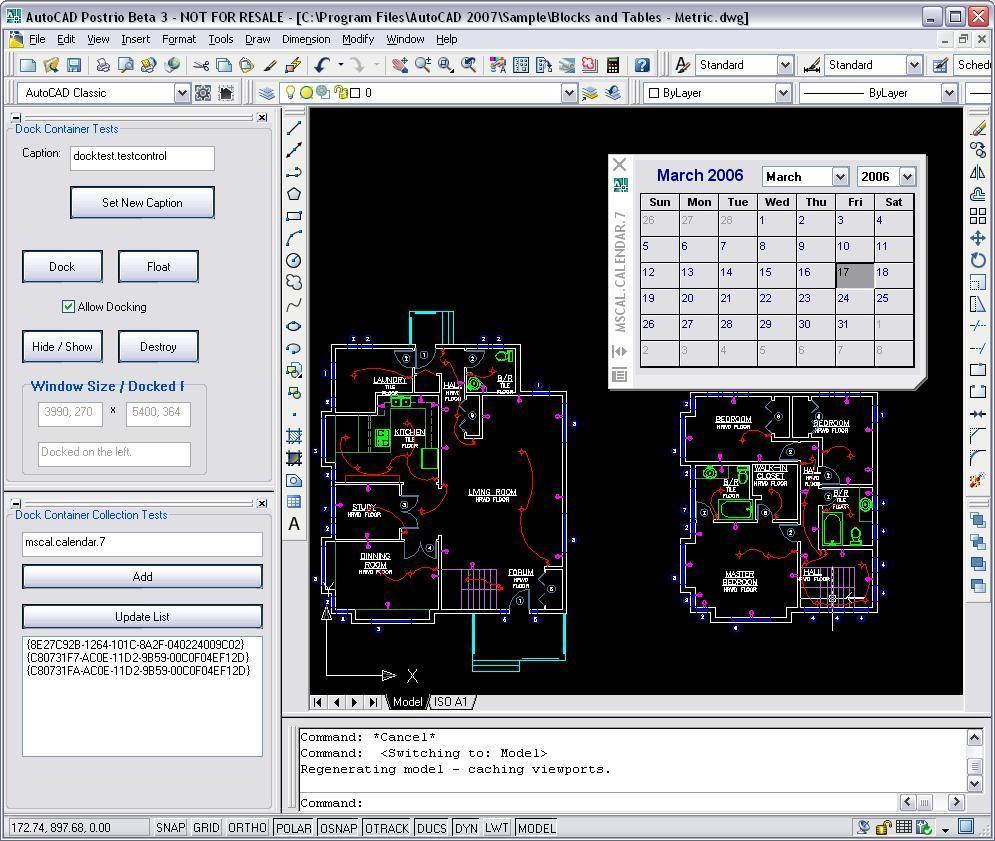Open the ByLayer color control
The width and height of the screenshot is (995, 841).
(x=783, y=93)
